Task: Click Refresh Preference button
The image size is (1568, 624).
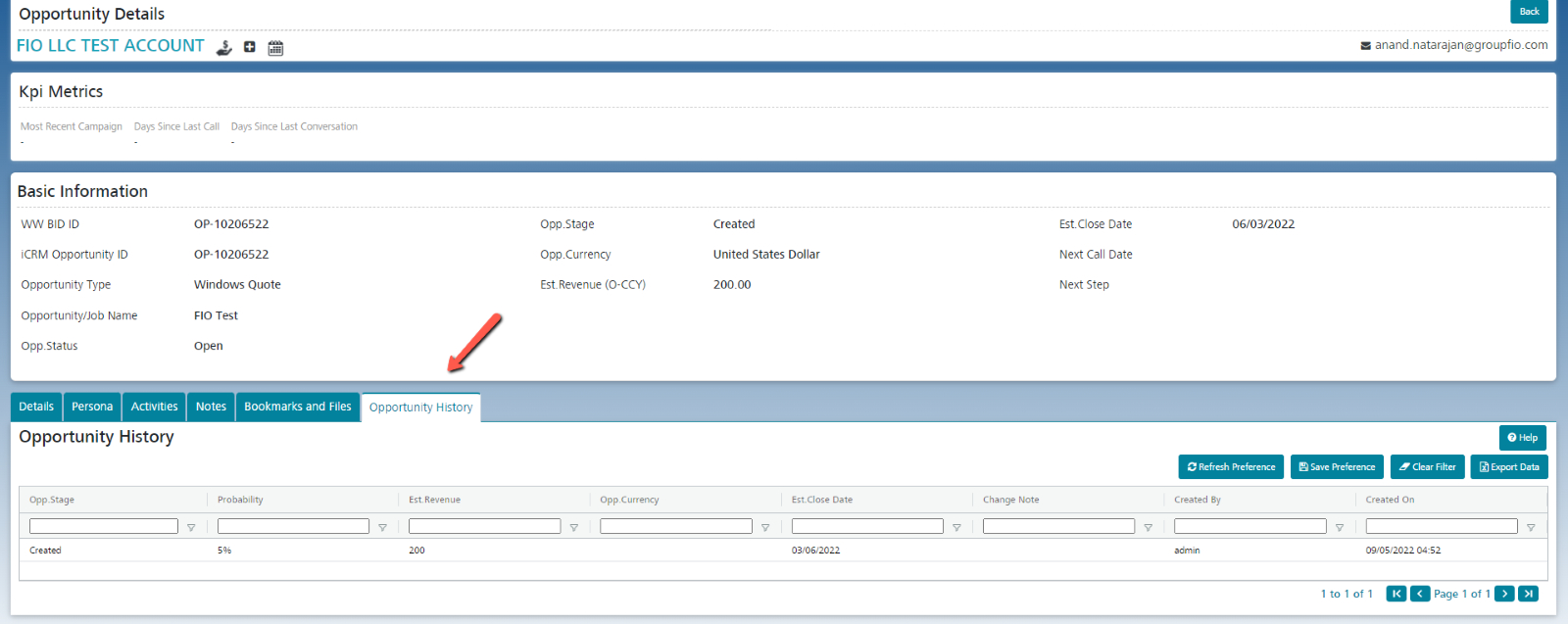Action: pyautogui.click(x=1231, y=467)
